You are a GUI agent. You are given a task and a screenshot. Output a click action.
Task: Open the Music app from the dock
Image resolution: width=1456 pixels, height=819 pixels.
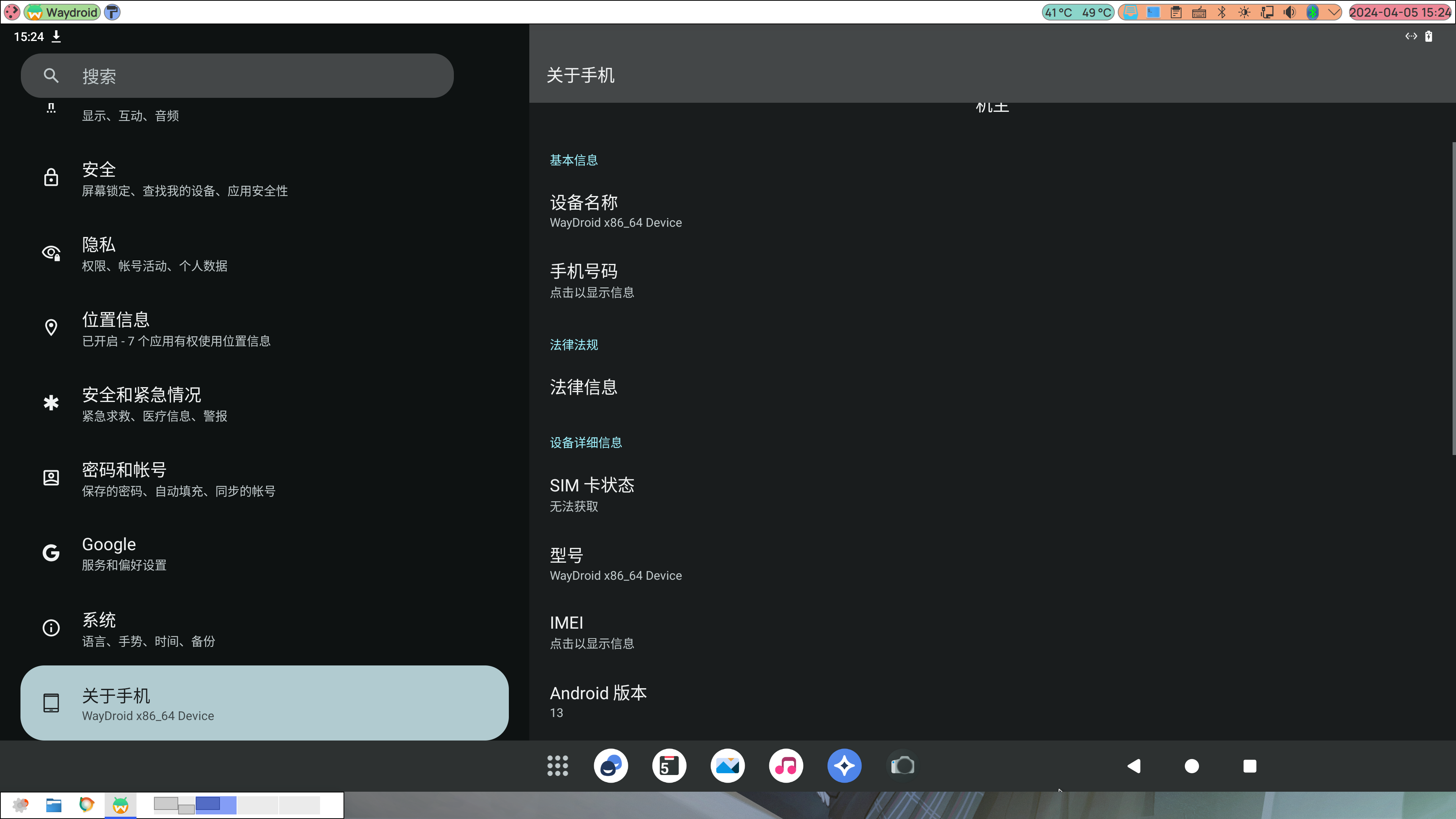(786, 765)
